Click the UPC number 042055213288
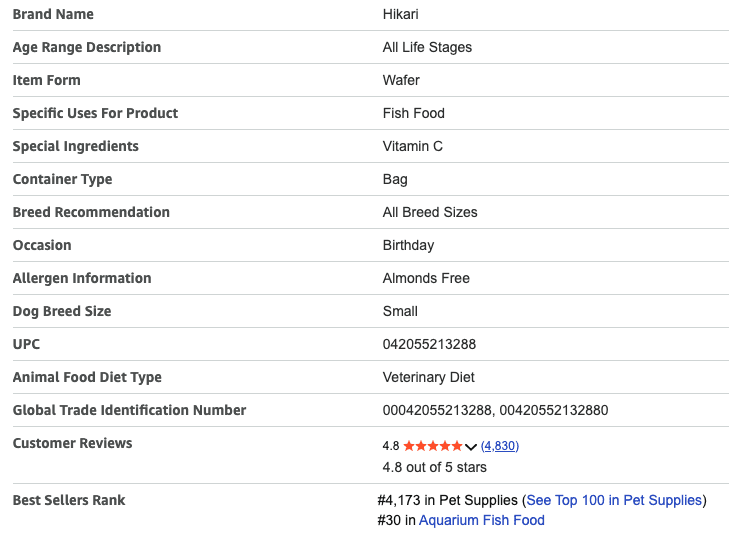The width and height of the screenshot is (733, 535). coord(429,344)
